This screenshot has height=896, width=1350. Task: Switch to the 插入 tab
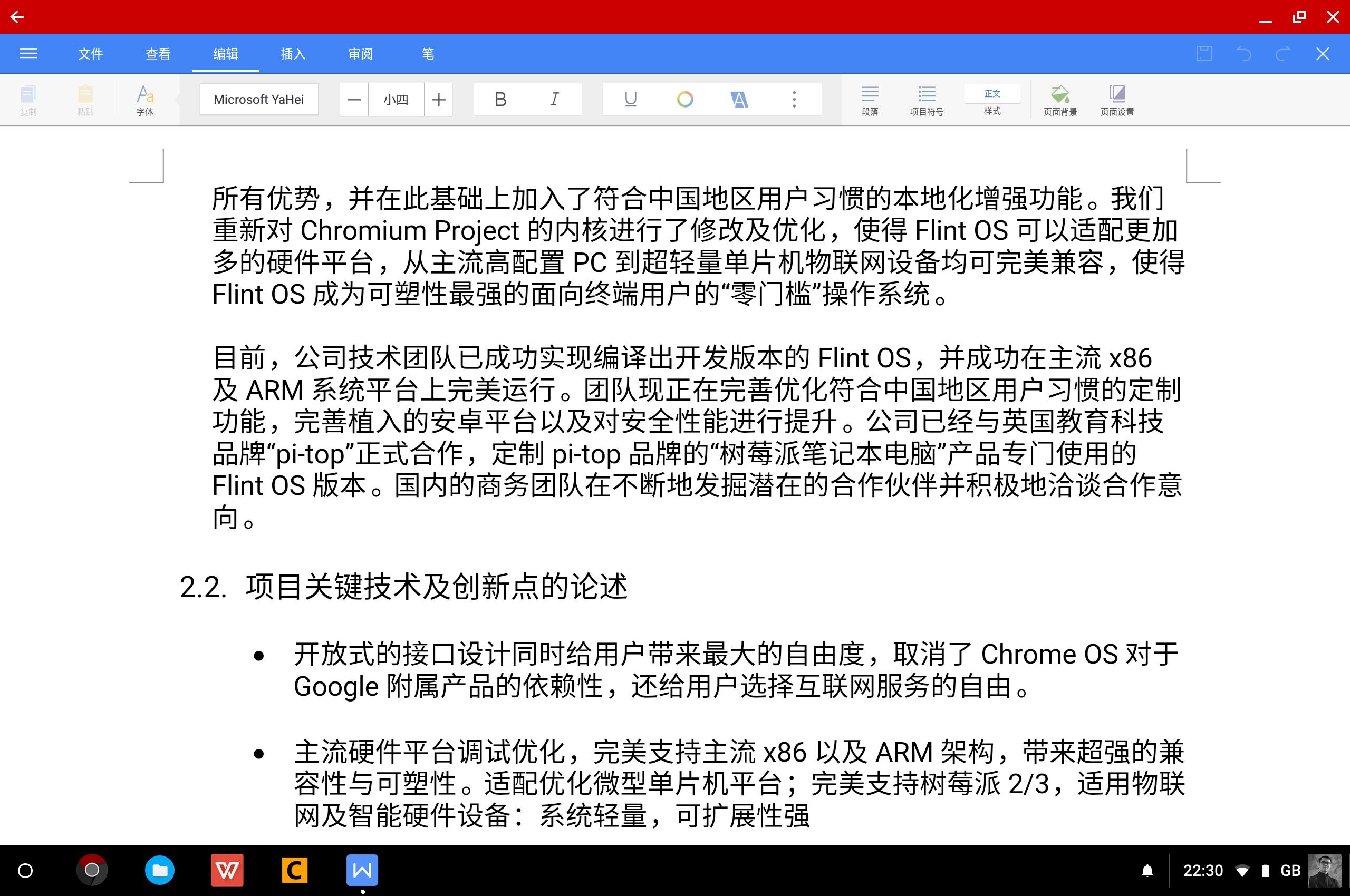pos(293,54)
